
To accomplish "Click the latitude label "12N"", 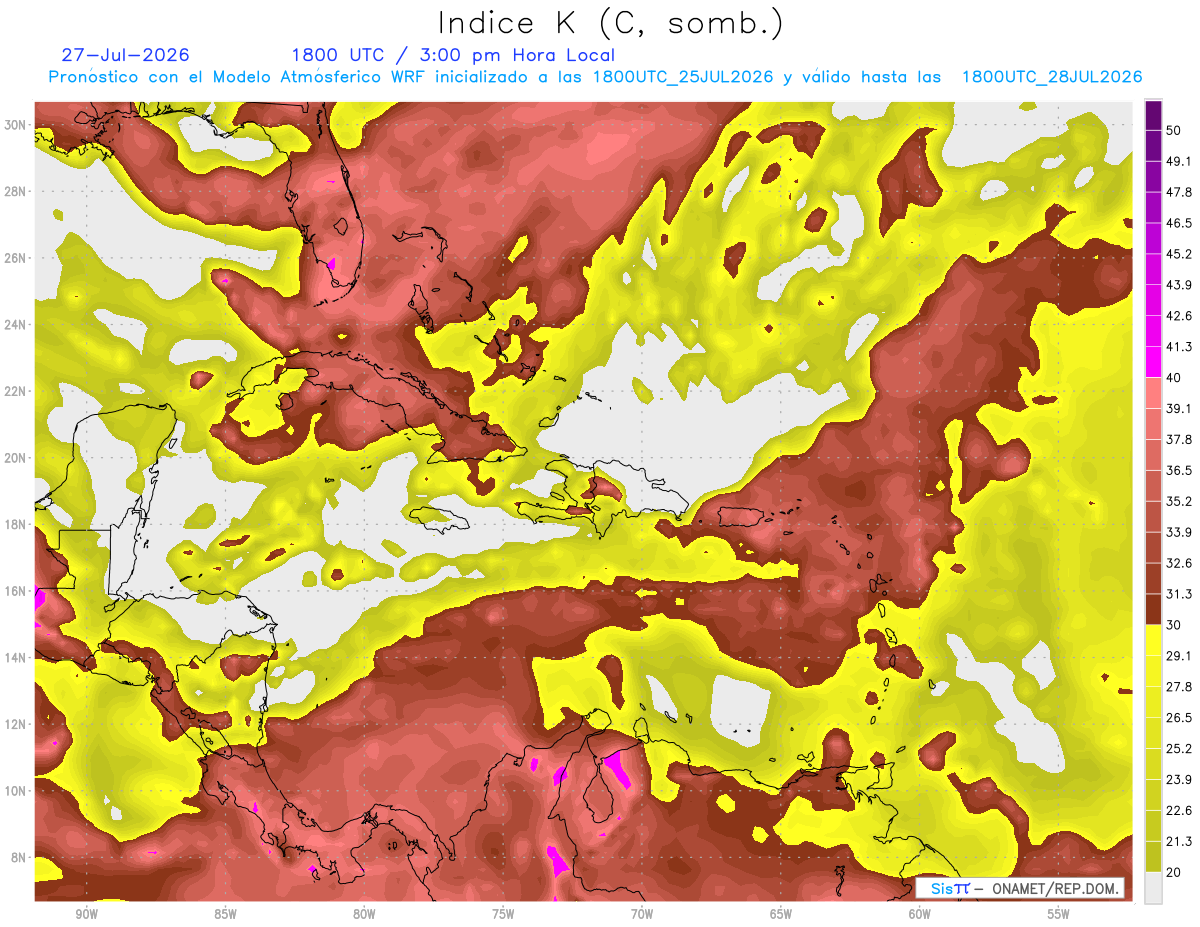I will pyautogui.click(x=15, y=724).
